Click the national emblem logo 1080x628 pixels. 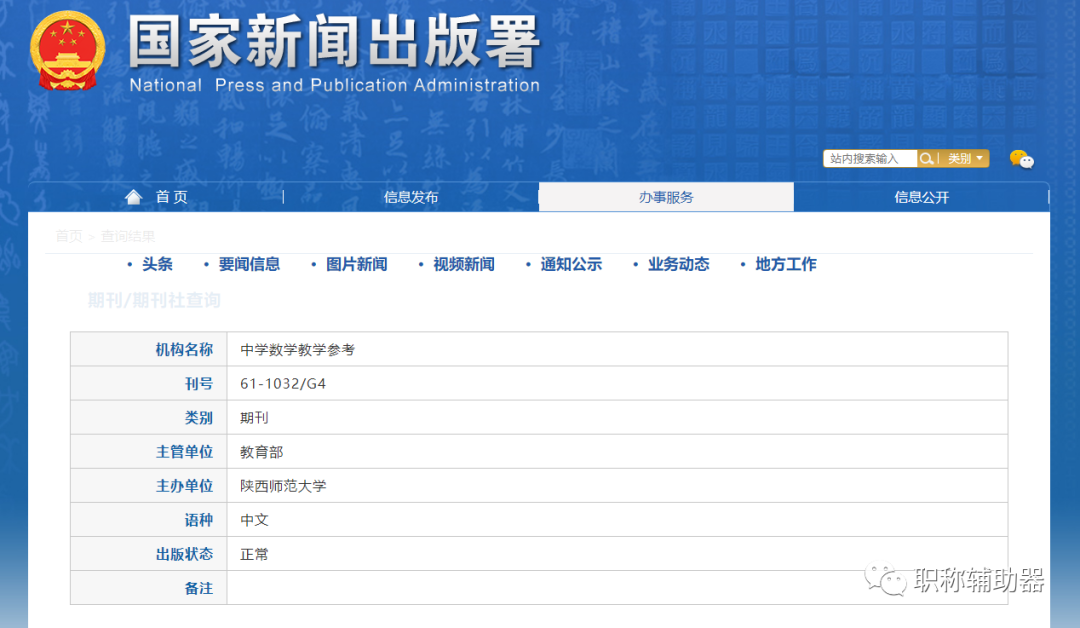pyautogui.click(x=68, y=51)
